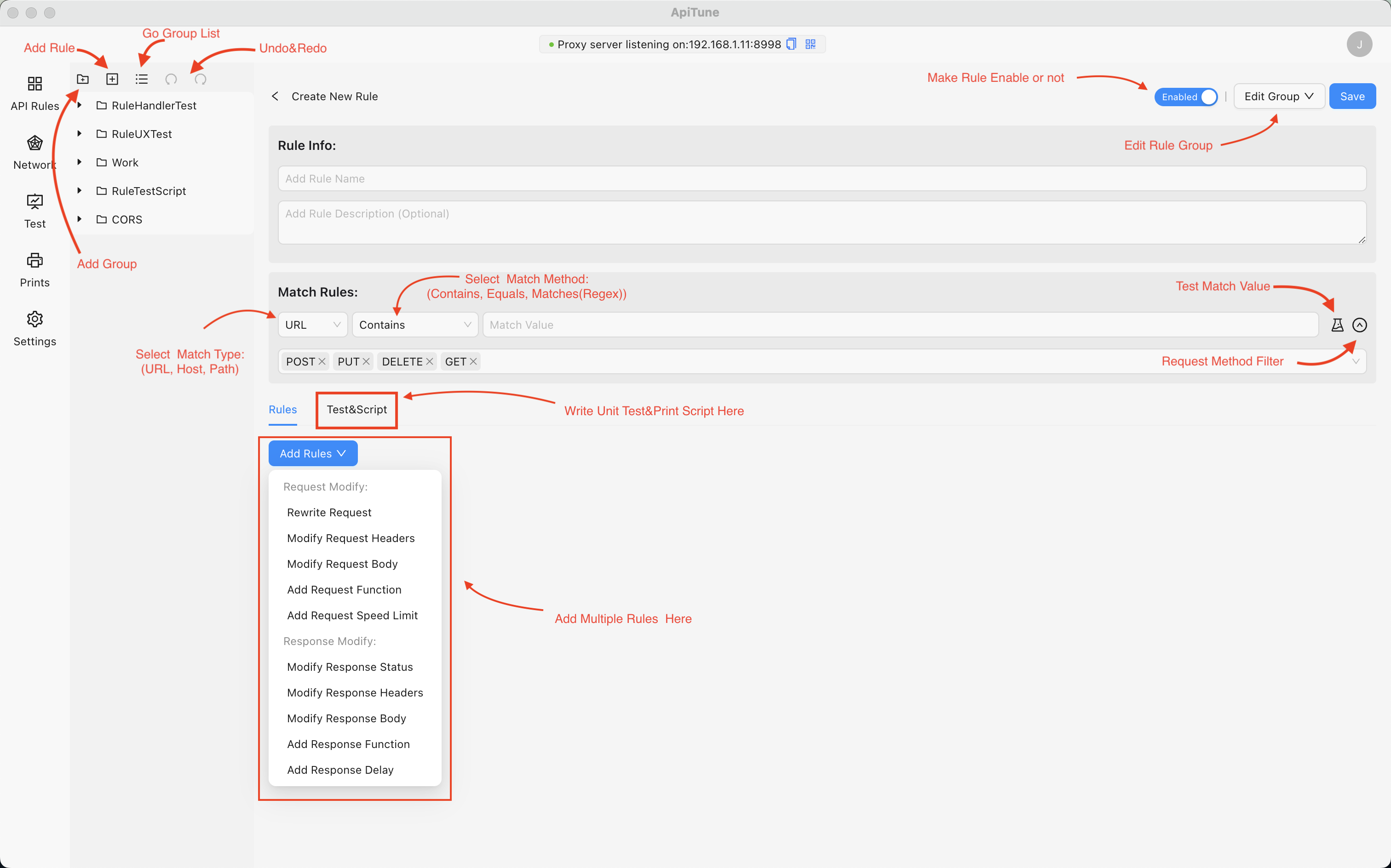1391x868 pixels.
Task: Click the Add Rule Name field
Action: (x=821, y=178)
